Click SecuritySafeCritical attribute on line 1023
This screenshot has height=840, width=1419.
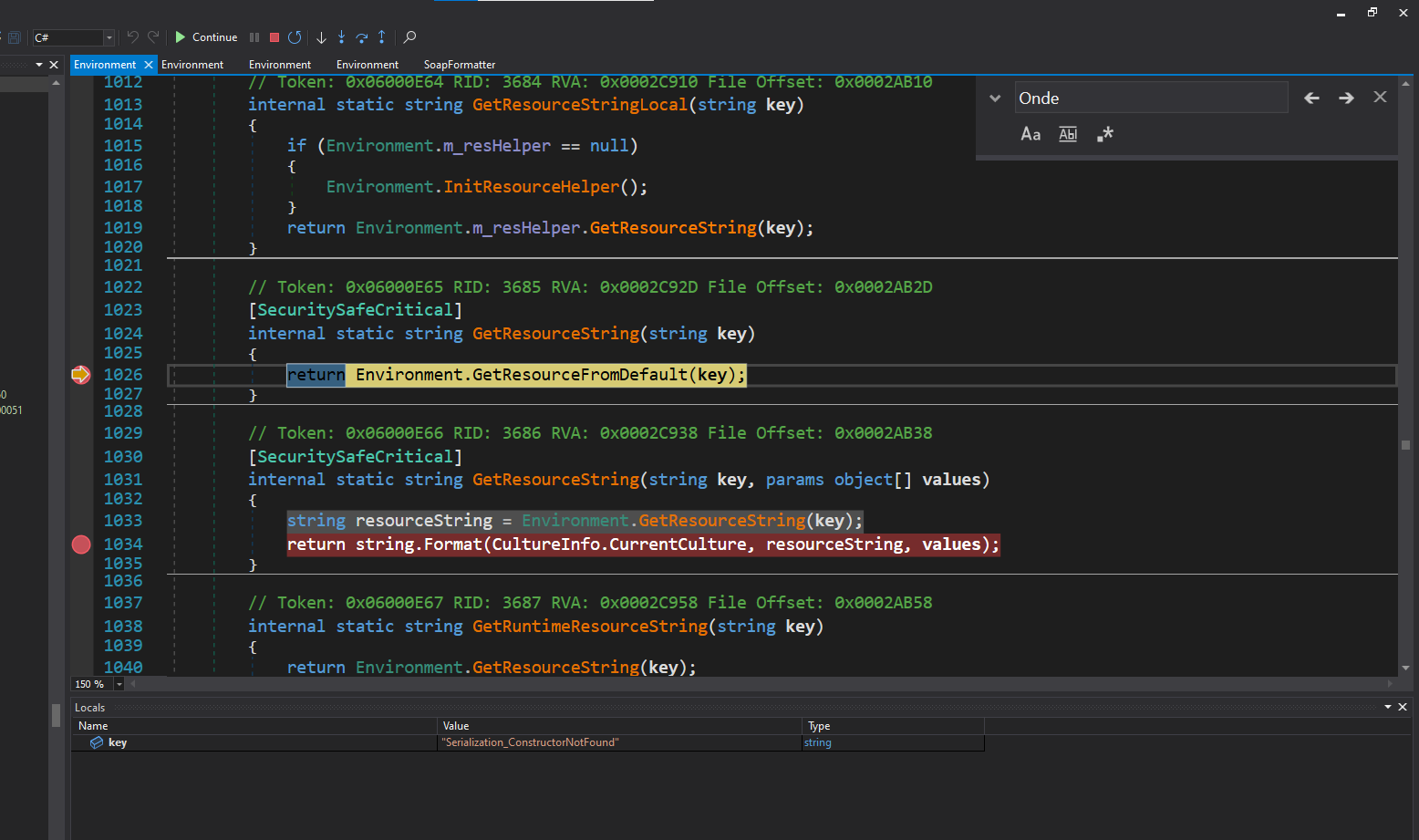(355, 310)
